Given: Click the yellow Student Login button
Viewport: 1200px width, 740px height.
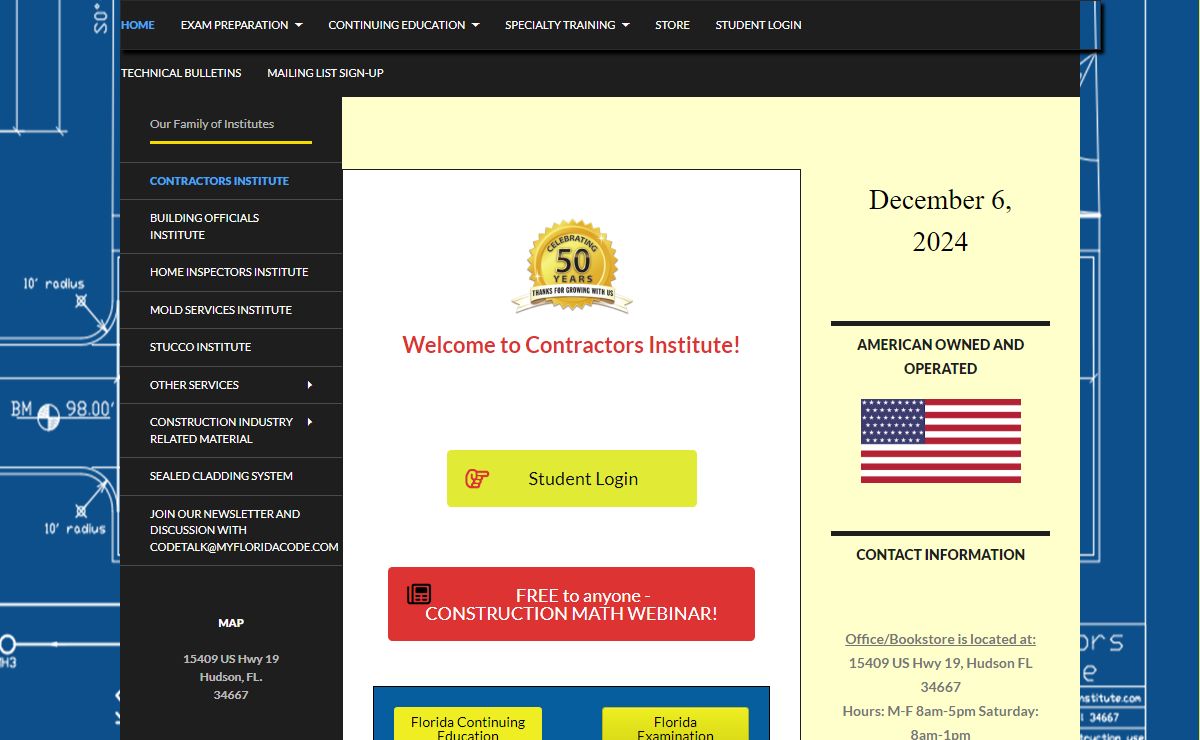Looking at the screenshot, I should [572, 479].
